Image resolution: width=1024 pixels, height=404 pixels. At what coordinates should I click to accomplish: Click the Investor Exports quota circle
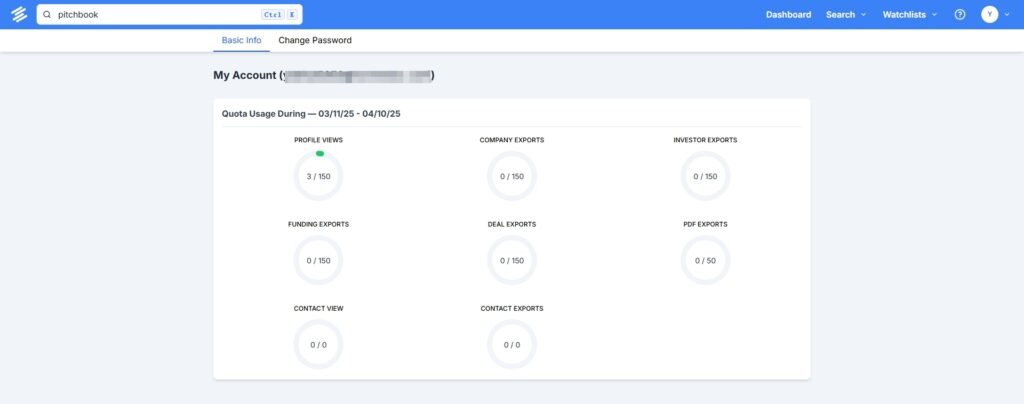[705, 176]
